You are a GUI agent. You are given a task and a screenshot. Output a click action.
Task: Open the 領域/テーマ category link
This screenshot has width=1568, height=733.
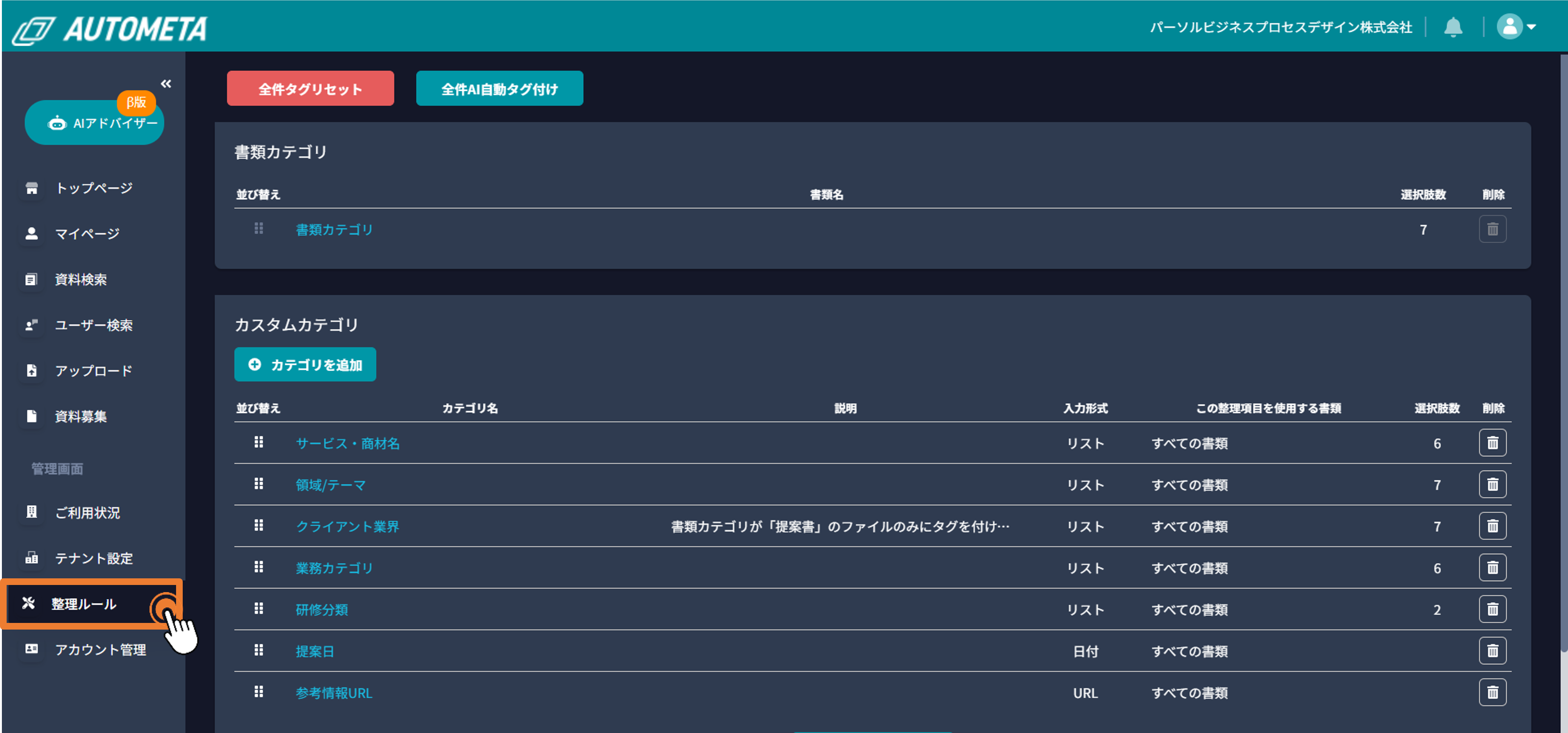(x=330, y=485)
